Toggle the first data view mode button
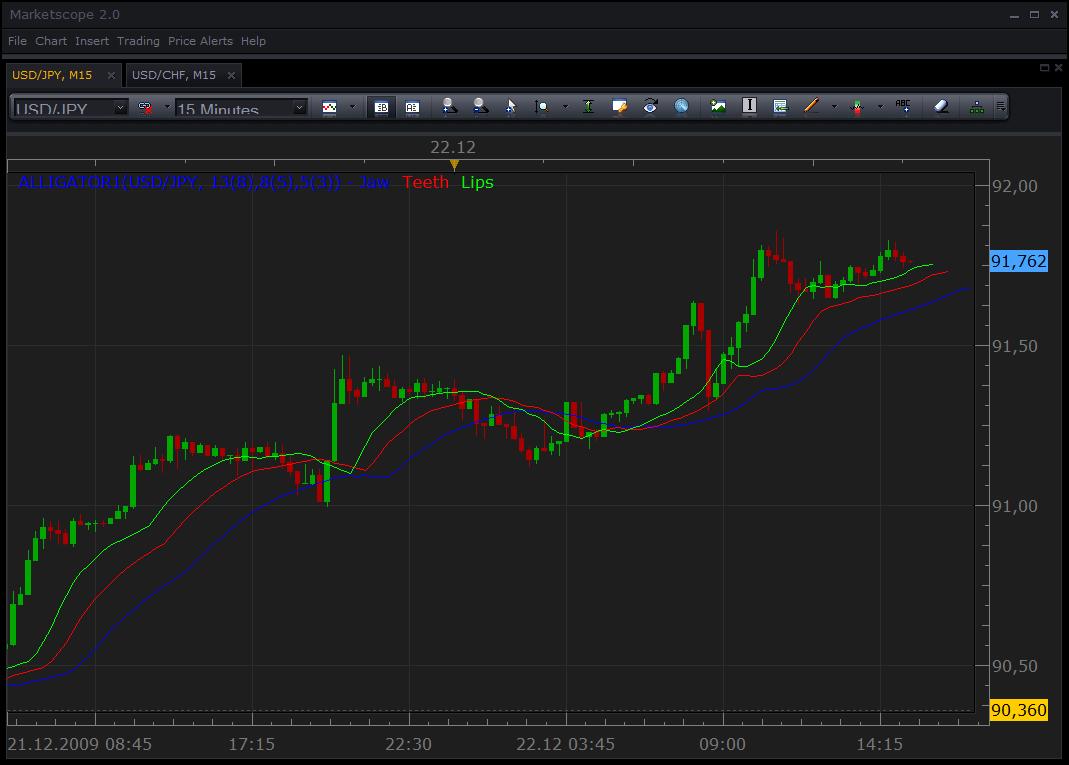Viewport: 1069px width, 765px height. [x=381, y=107]
